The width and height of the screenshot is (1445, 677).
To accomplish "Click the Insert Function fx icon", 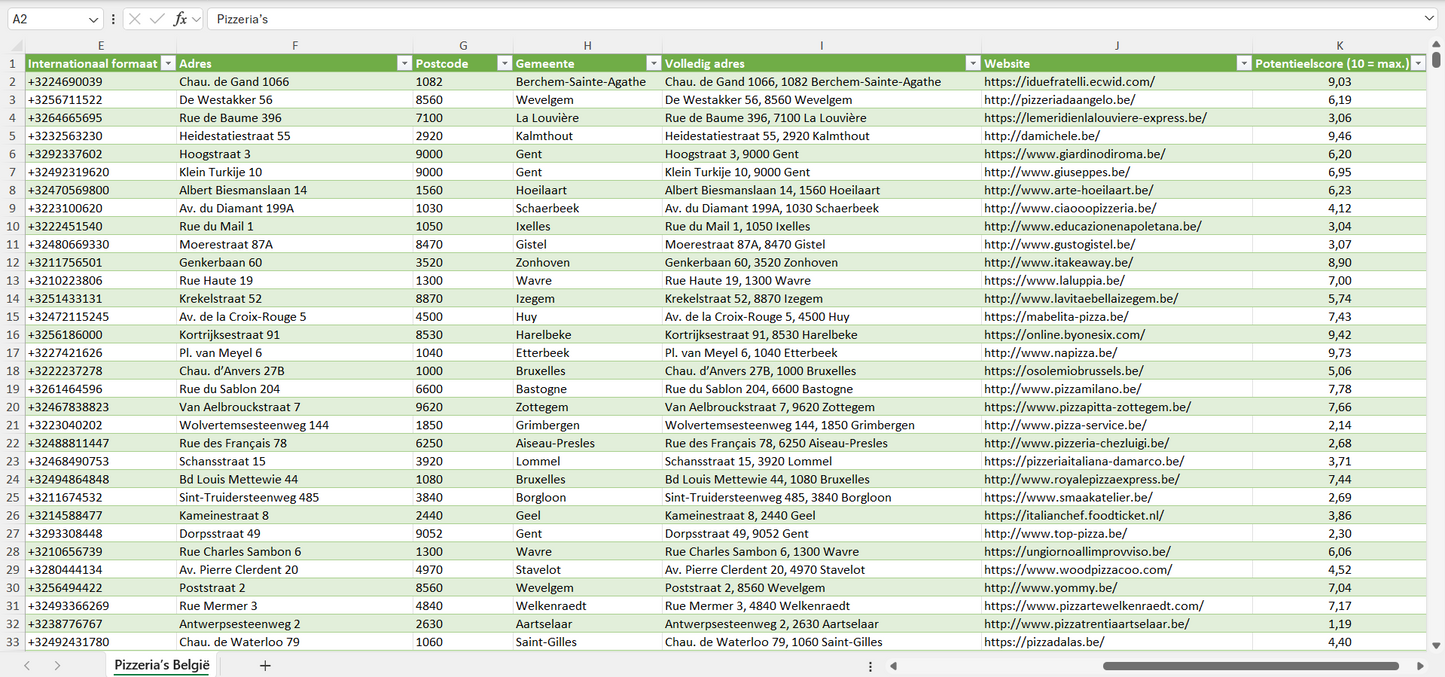I will point(180,19).
